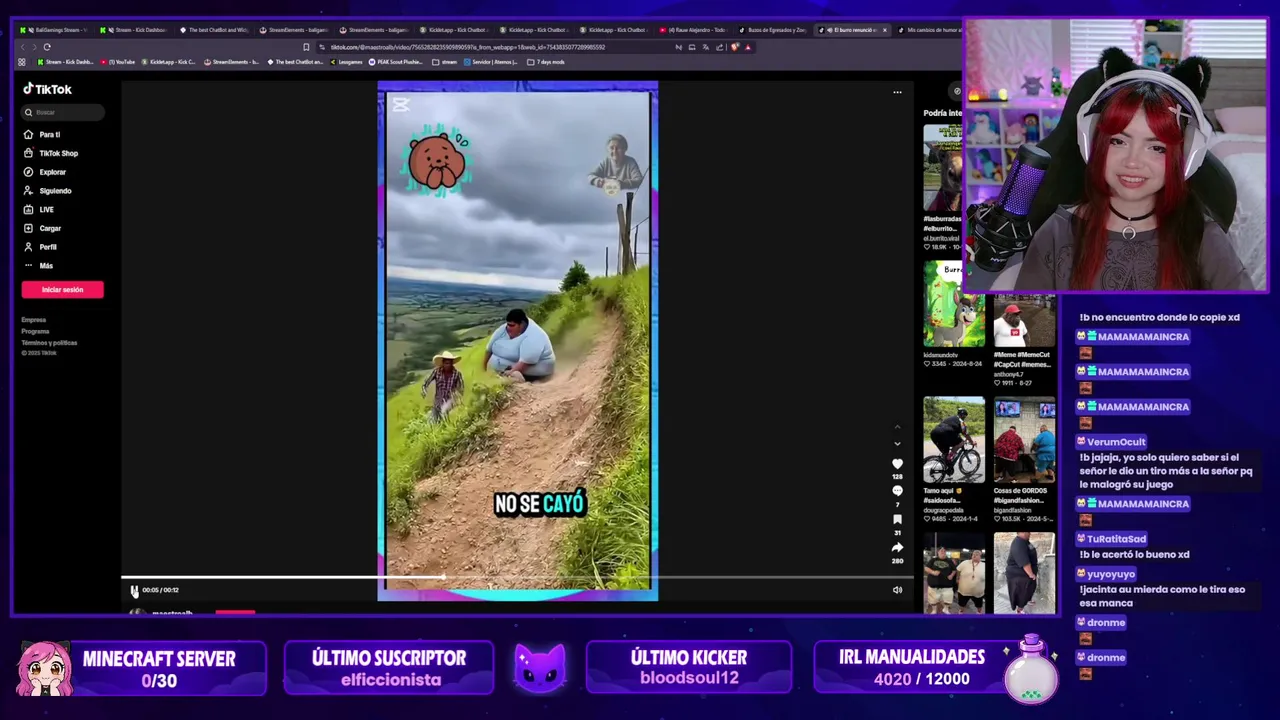
Task: Go to previous video with up chevron
Action: coord(897,427)
